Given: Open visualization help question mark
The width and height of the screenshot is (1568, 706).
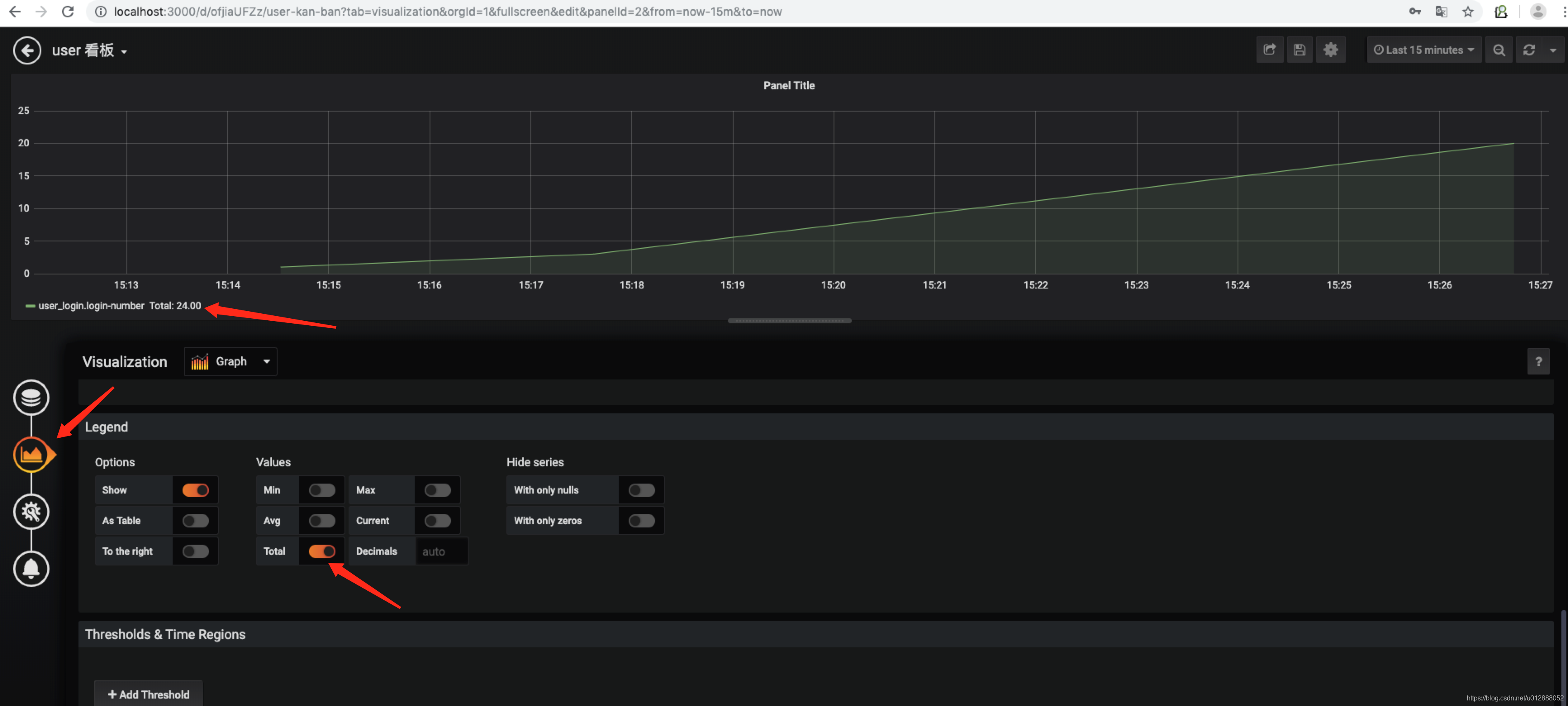Looking at the screenshot, I should [1538, 362].
